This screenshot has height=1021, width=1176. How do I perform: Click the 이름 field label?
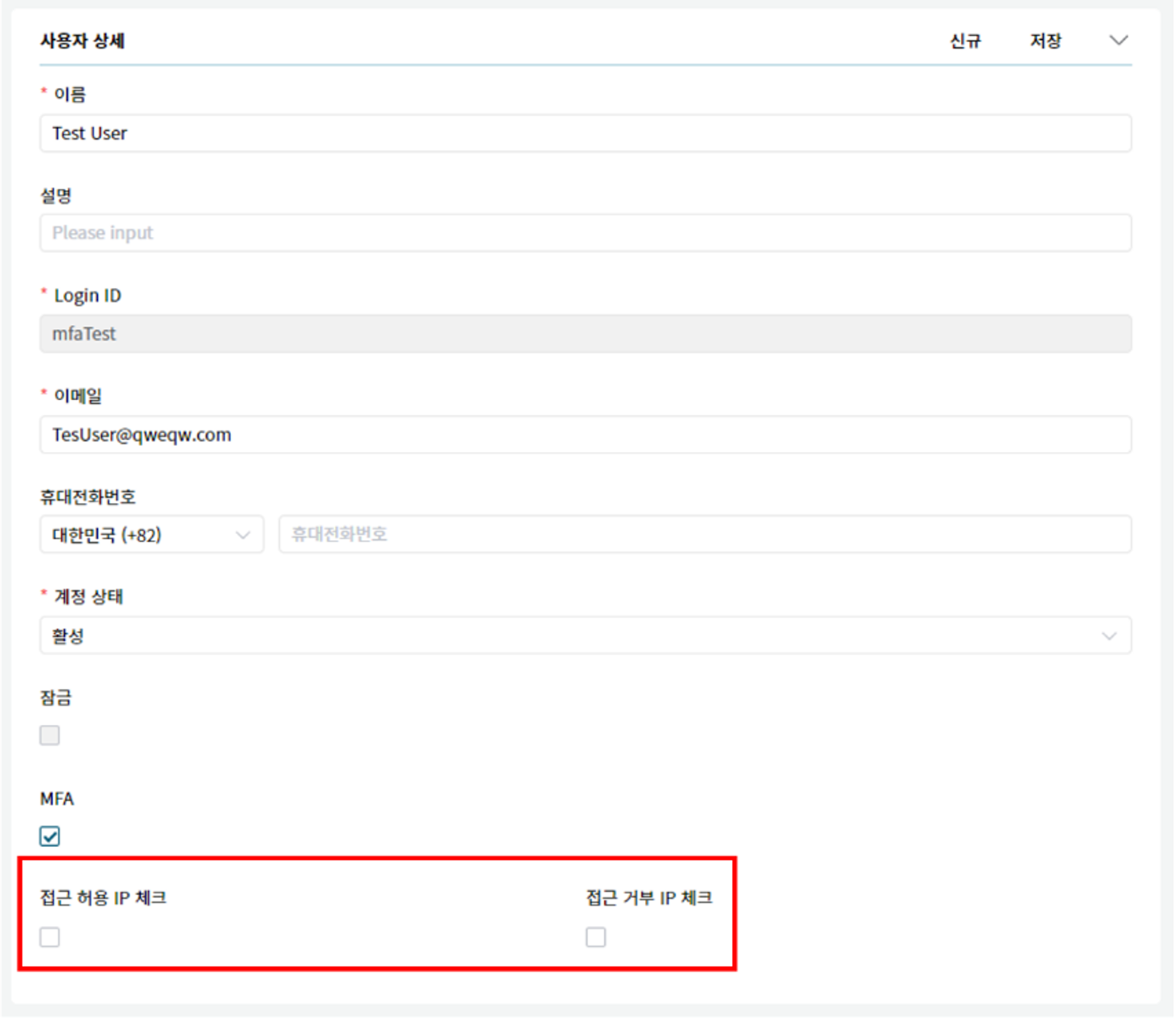(70, 94)
